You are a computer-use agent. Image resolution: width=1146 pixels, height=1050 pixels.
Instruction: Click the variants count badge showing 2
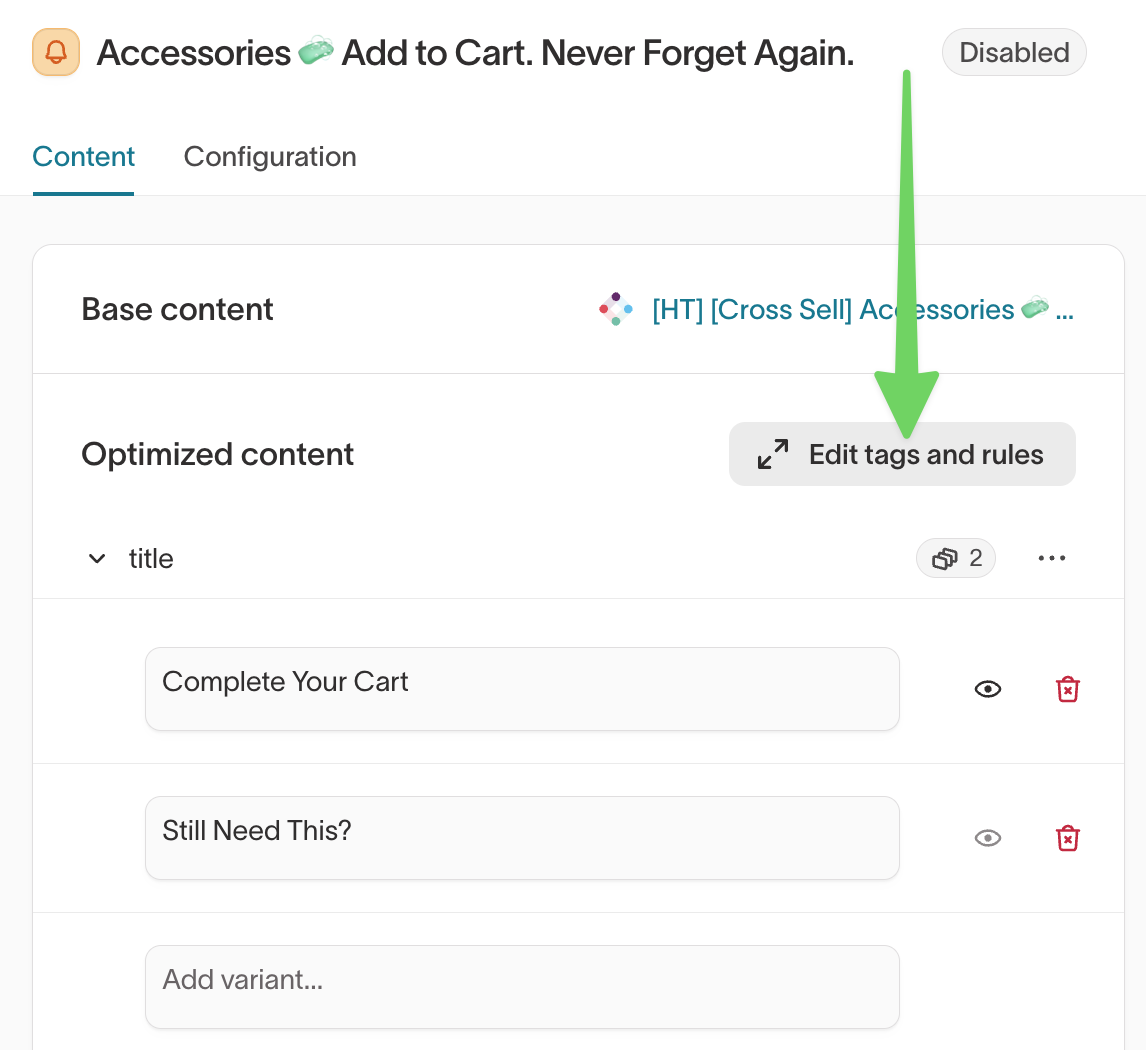tap(955, 558)
